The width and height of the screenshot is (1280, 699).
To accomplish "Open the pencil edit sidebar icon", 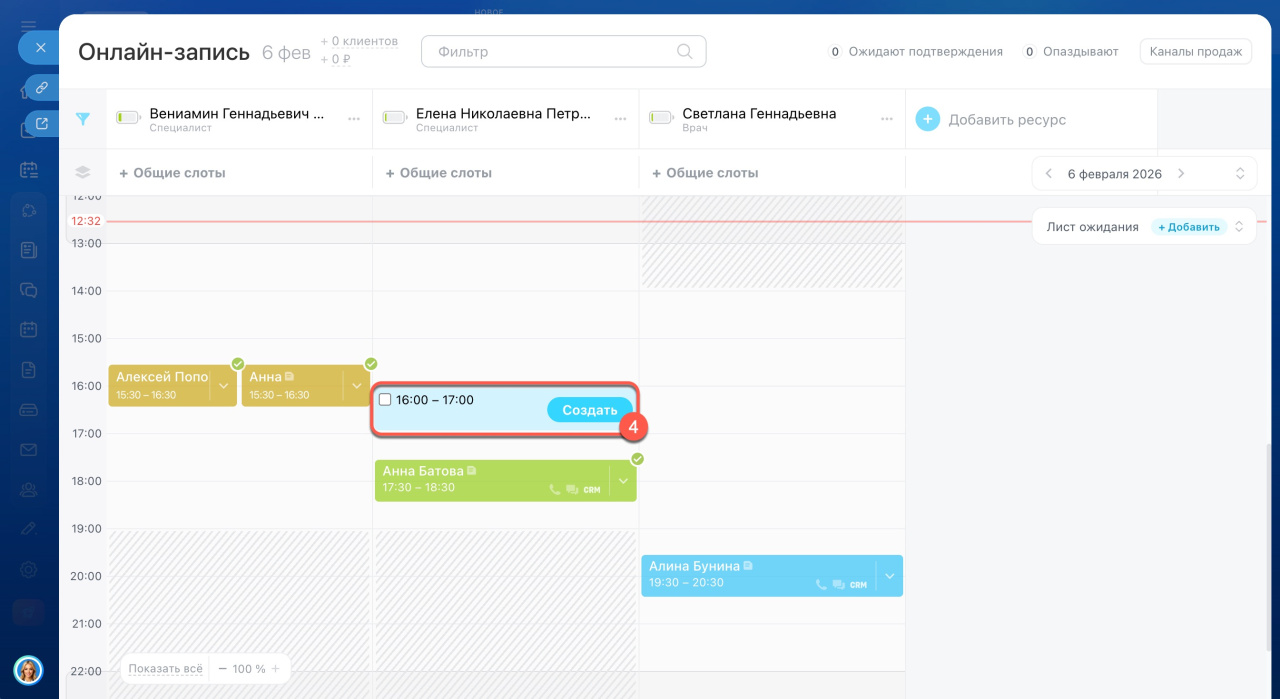I will 29,529.
